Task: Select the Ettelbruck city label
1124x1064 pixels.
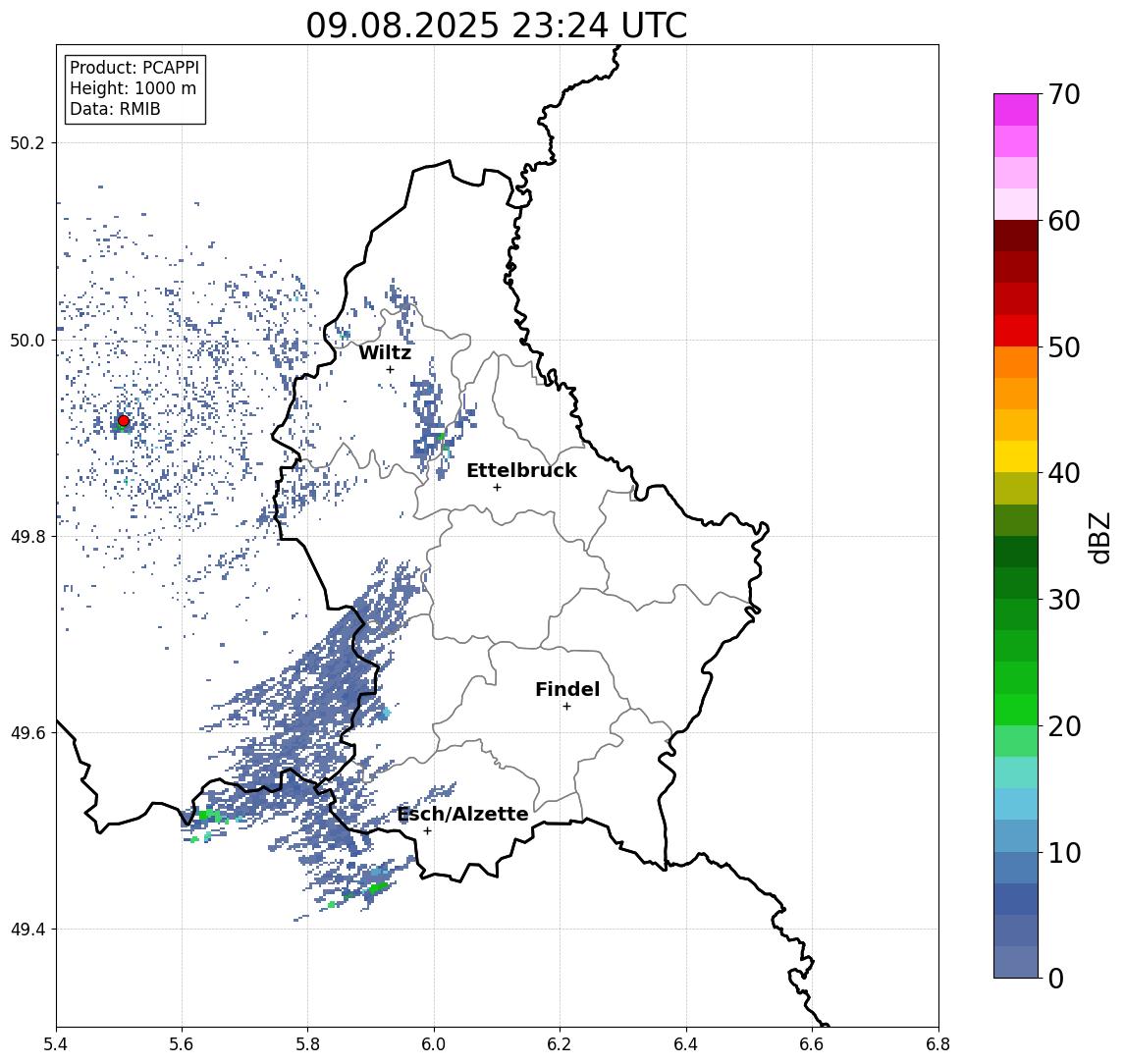Action: pyautogui.click(x=521, y=470)
